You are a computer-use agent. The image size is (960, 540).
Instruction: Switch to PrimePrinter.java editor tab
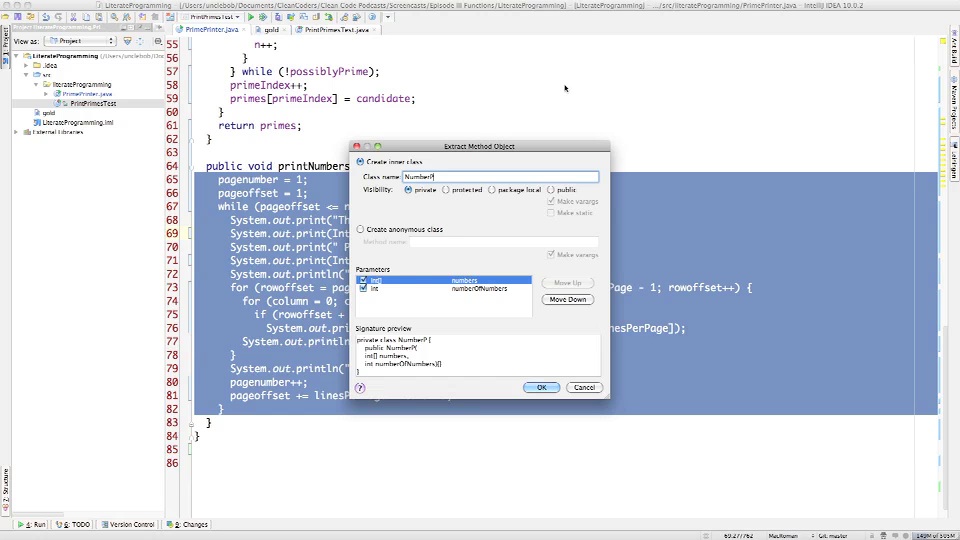point(211,29)
